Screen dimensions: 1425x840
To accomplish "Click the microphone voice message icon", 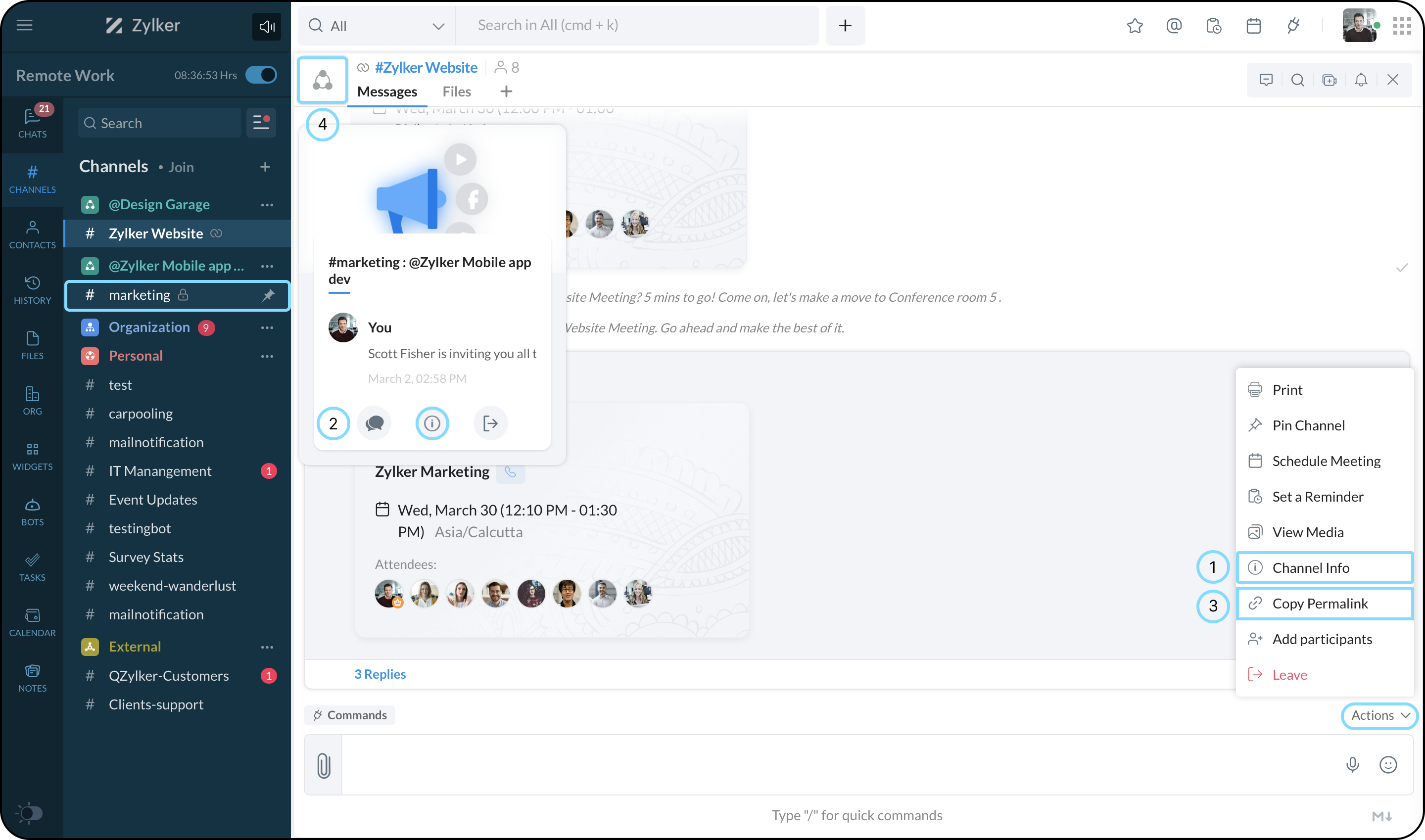I will [x=1352, y=765].
